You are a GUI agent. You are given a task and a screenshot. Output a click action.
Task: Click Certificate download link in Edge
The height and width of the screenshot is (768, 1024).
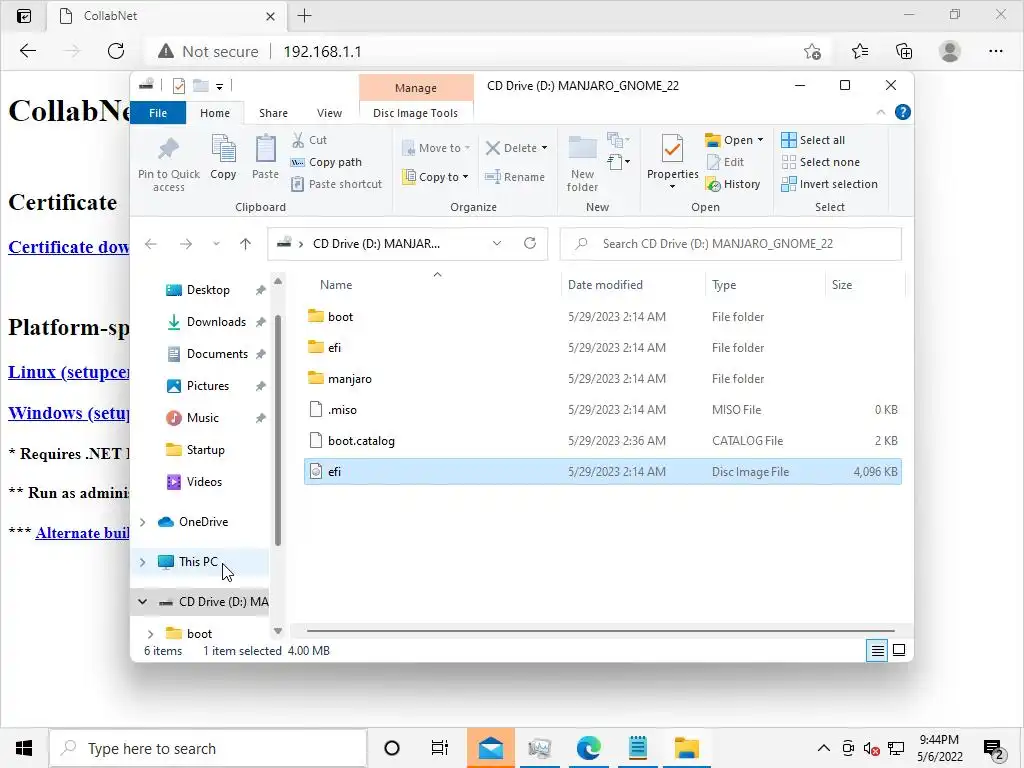[x=69, y=247]
